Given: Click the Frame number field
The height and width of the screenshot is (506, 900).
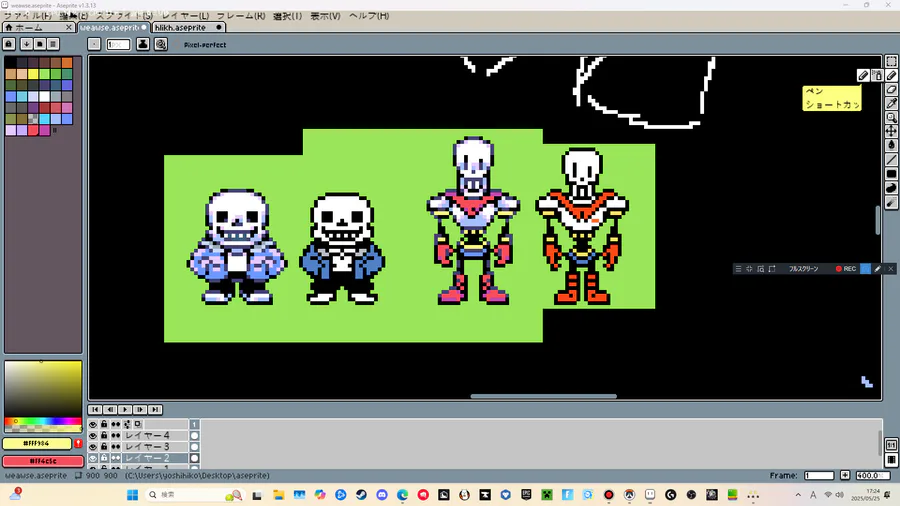Looking at the screenshot, I should tap(819, 476).
